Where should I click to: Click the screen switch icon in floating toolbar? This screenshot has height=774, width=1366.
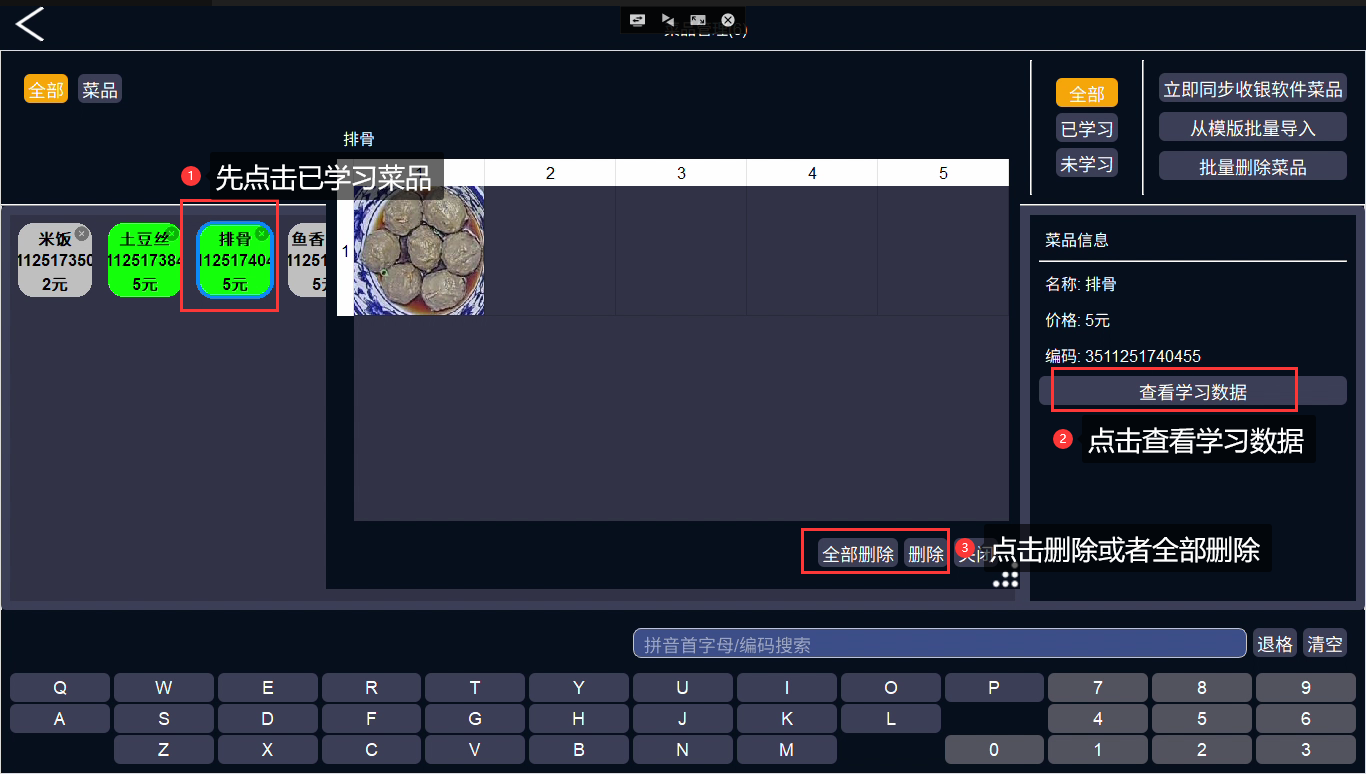(638, 20)
